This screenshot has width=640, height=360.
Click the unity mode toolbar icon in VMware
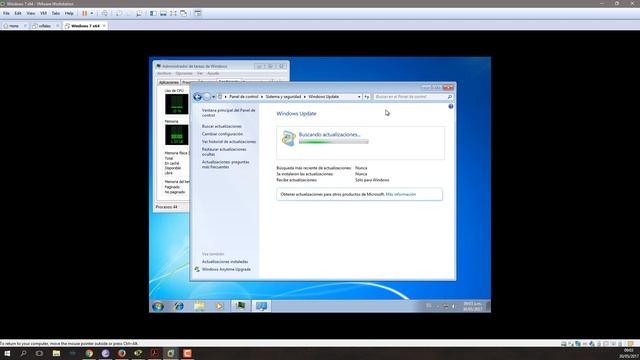click(184, 13)
